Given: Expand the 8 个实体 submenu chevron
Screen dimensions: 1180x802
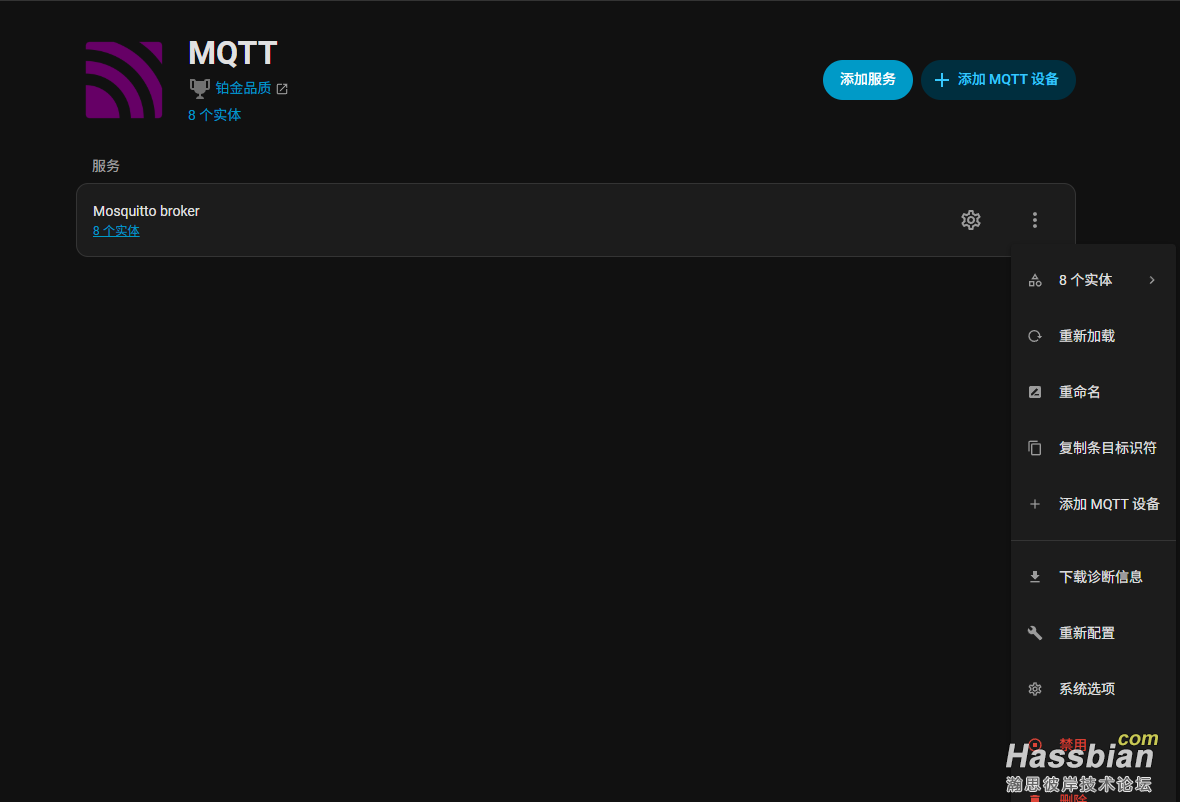Looking at the screenshot, I should (x=1151, y=280).
